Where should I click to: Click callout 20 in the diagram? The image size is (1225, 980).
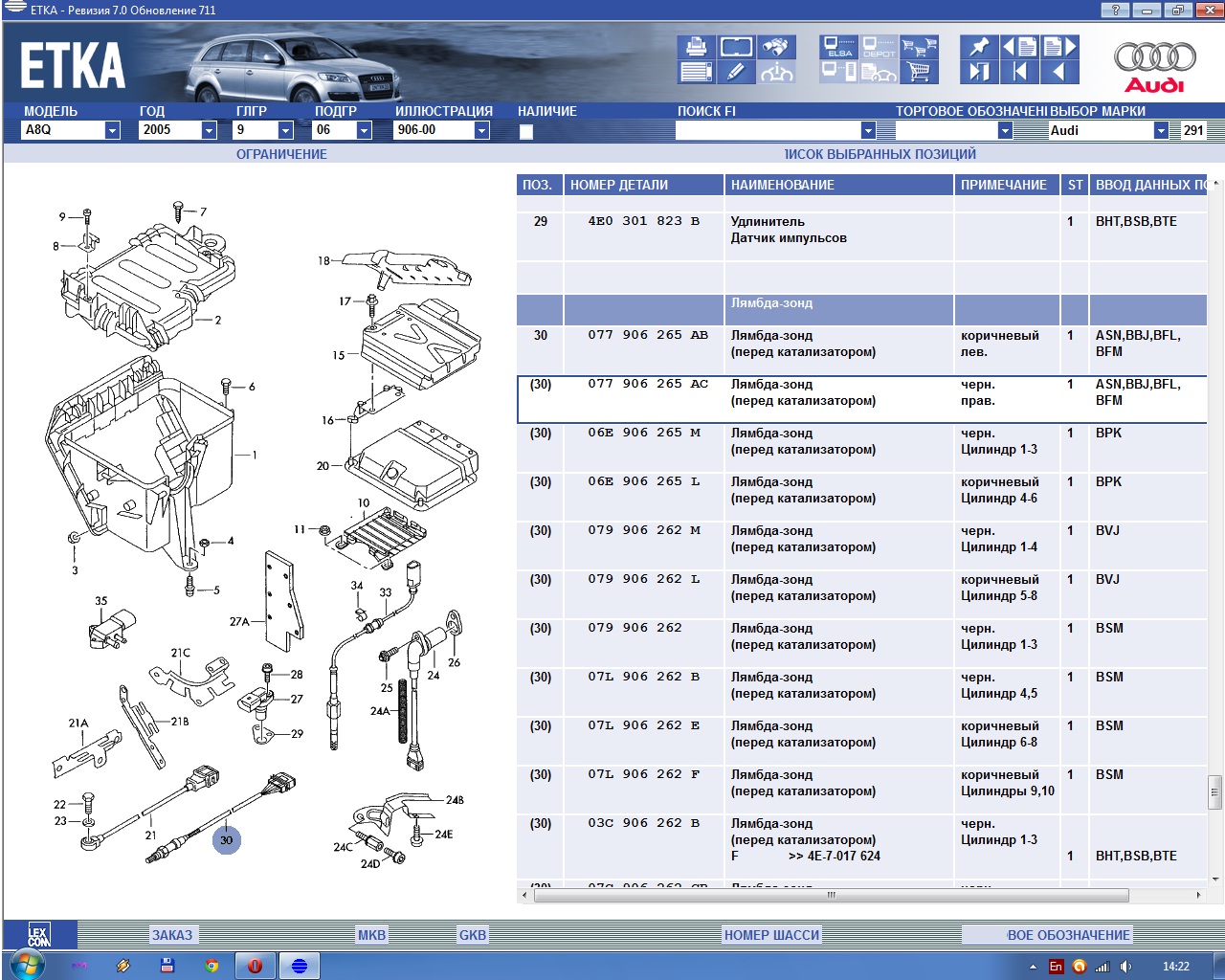click(323, 466)
